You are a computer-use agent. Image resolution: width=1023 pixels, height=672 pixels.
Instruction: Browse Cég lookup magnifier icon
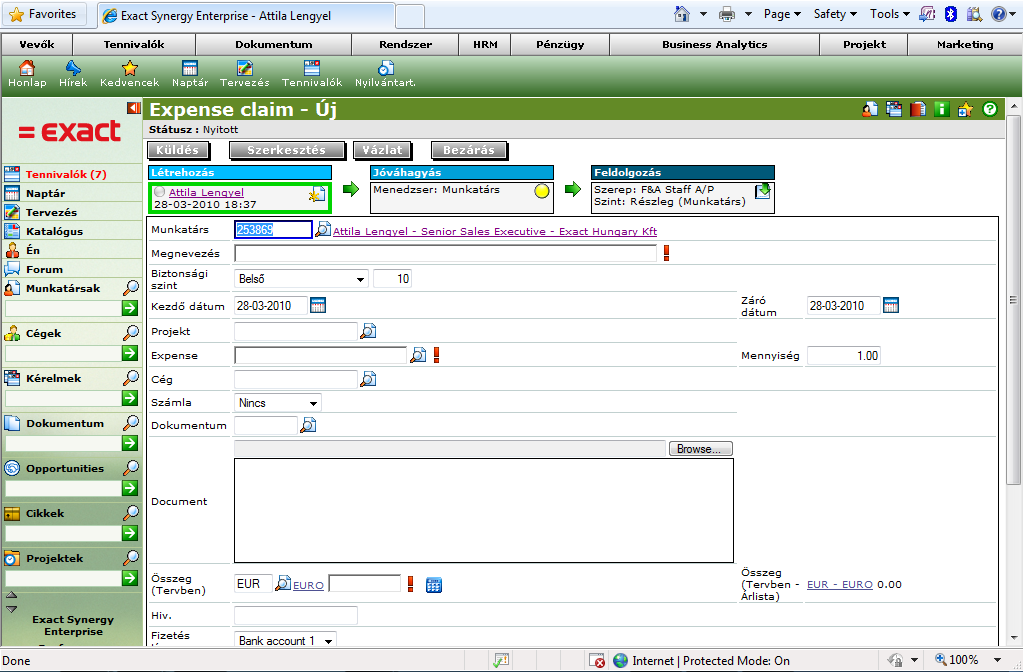tap(368, 379)
